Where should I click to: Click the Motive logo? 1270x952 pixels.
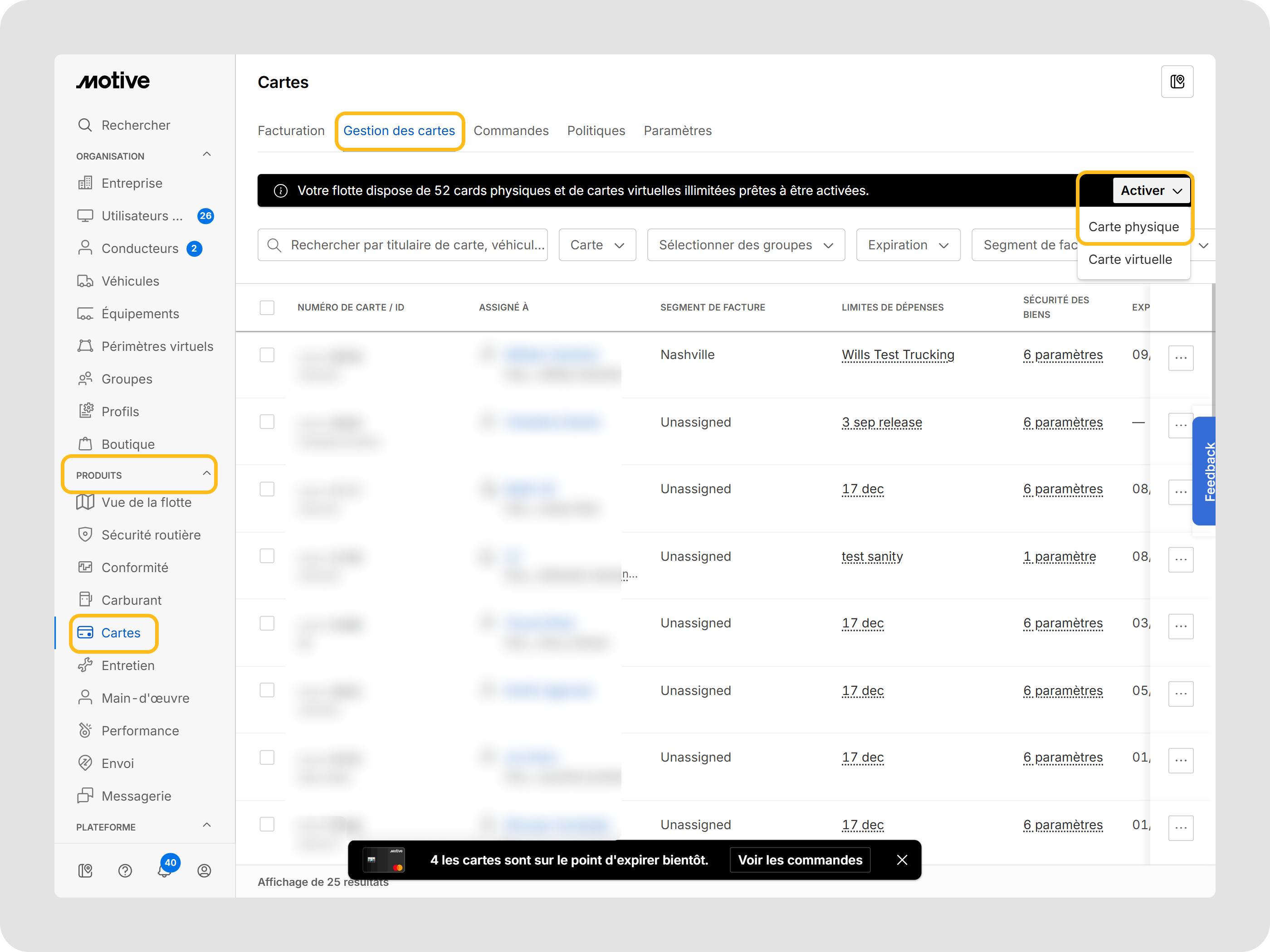pyautogui.click(x=112, y=81)
